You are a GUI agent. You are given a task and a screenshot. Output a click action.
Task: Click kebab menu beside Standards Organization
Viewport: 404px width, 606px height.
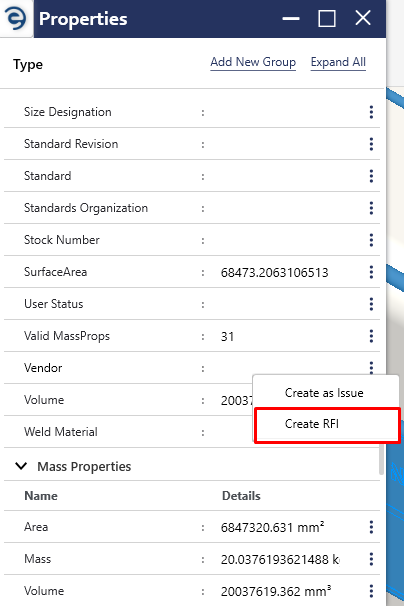click(371, 208)
